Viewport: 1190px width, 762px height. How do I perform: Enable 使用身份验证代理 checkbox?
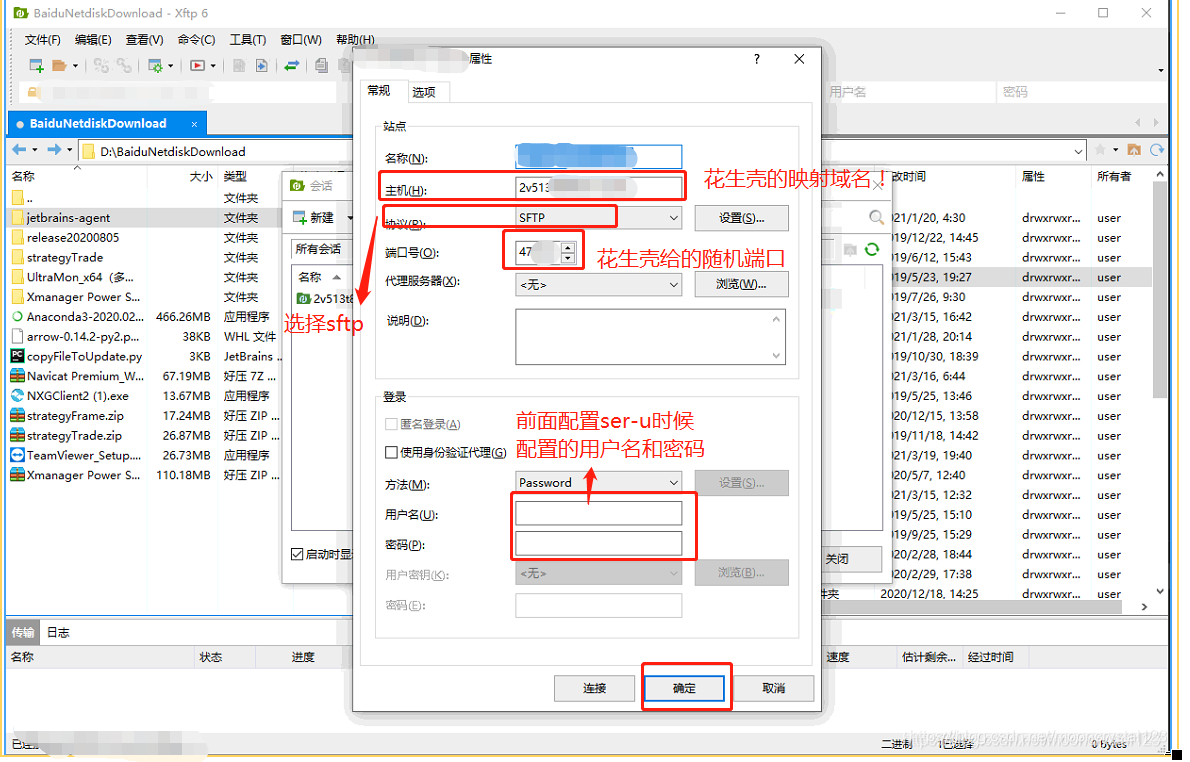(x=392, y=452)
